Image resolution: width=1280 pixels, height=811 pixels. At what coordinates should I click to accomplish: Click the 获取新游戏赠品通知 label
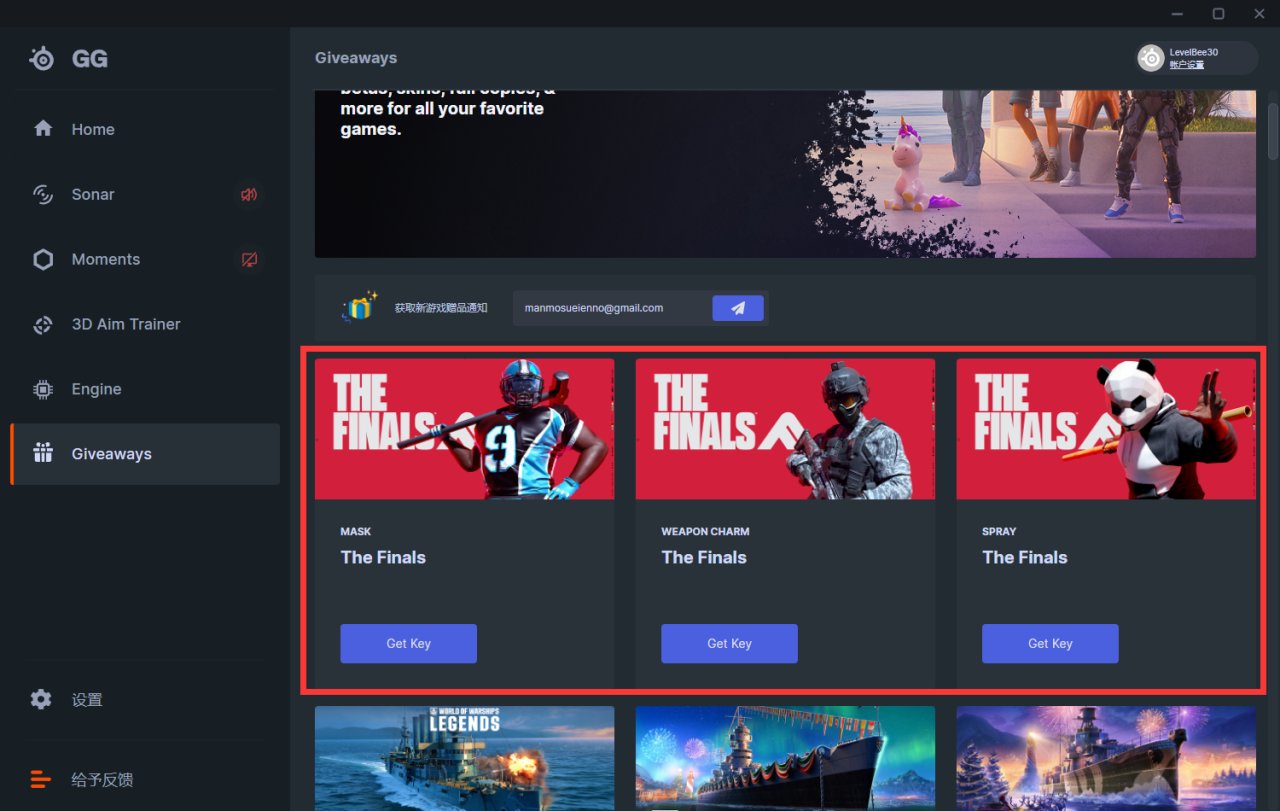click(441, 308)
